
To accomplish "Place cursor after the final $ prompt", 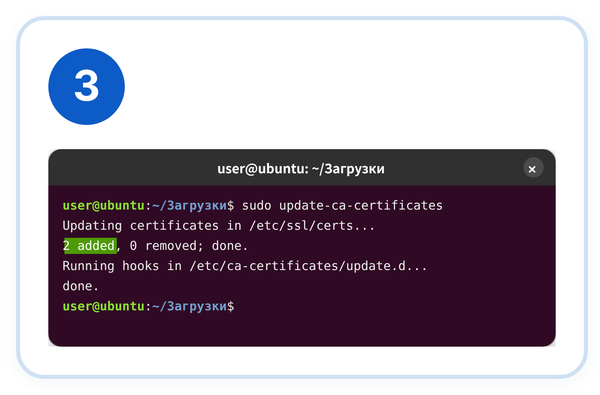I will point(238,306).
